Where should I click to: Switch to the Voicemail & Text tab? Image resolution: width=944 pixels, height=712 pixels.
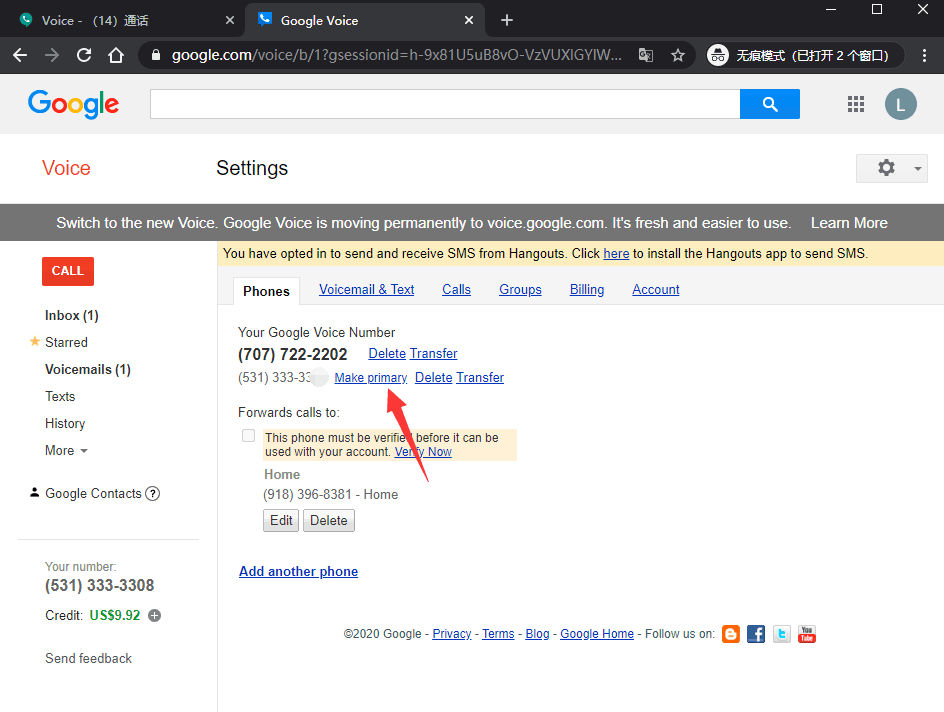point(366,290)
